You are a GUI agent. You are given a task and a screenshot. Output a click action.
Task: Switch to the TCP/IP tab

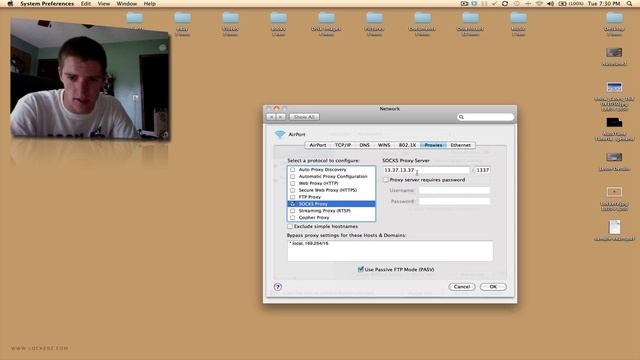343,145
